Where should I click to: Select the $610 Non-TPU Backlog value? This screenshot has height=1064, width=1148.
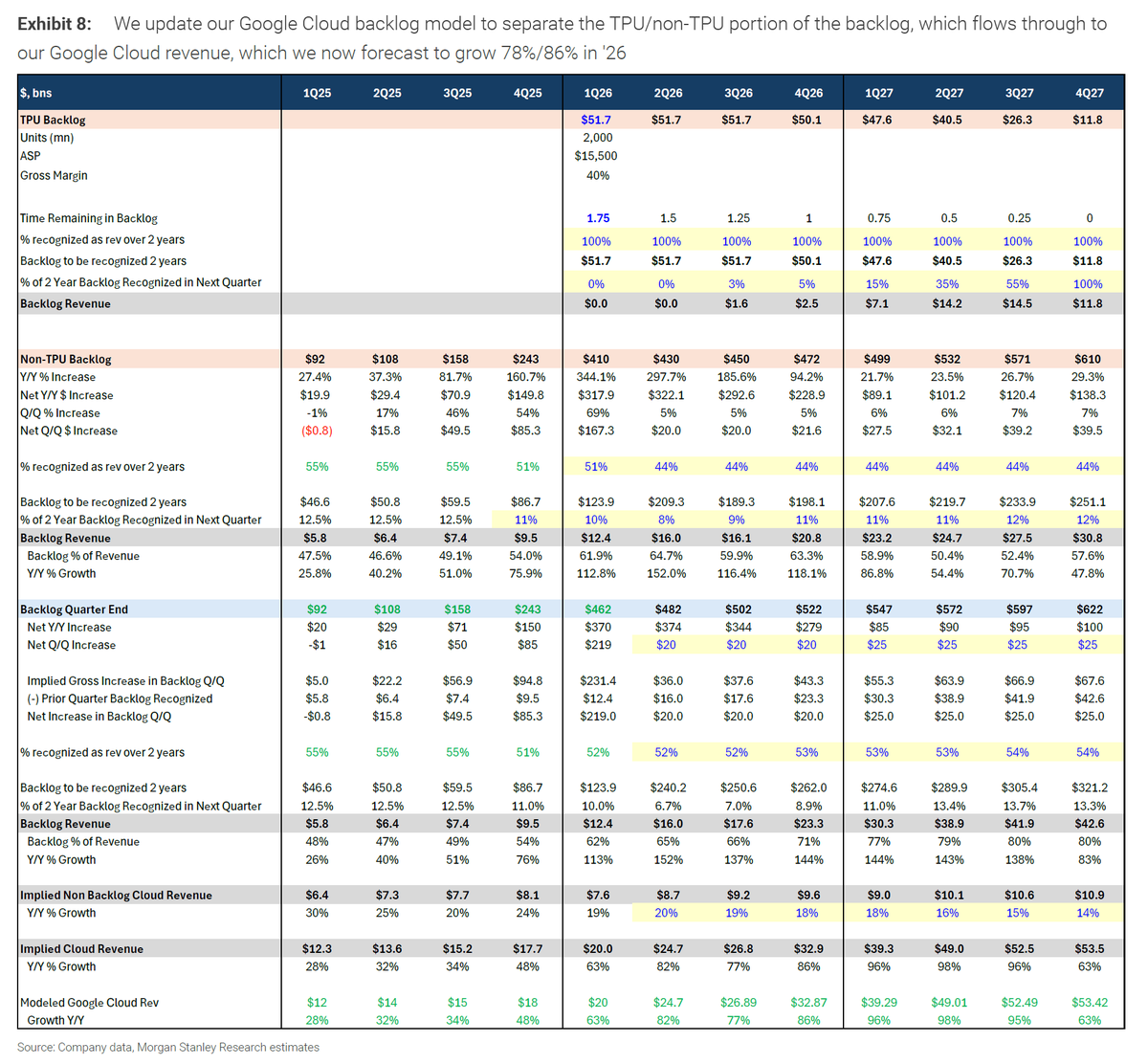1089,359
